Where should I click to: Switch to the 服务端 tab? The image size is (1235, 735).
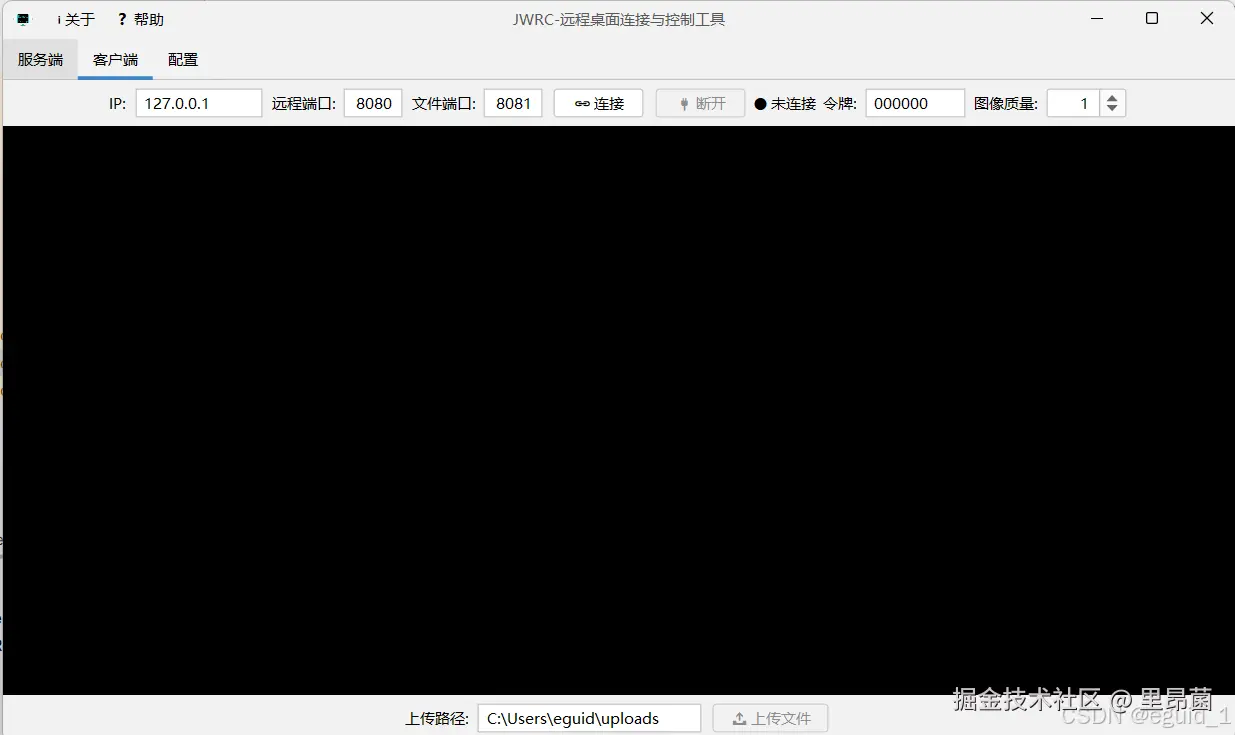pos(40,59)
